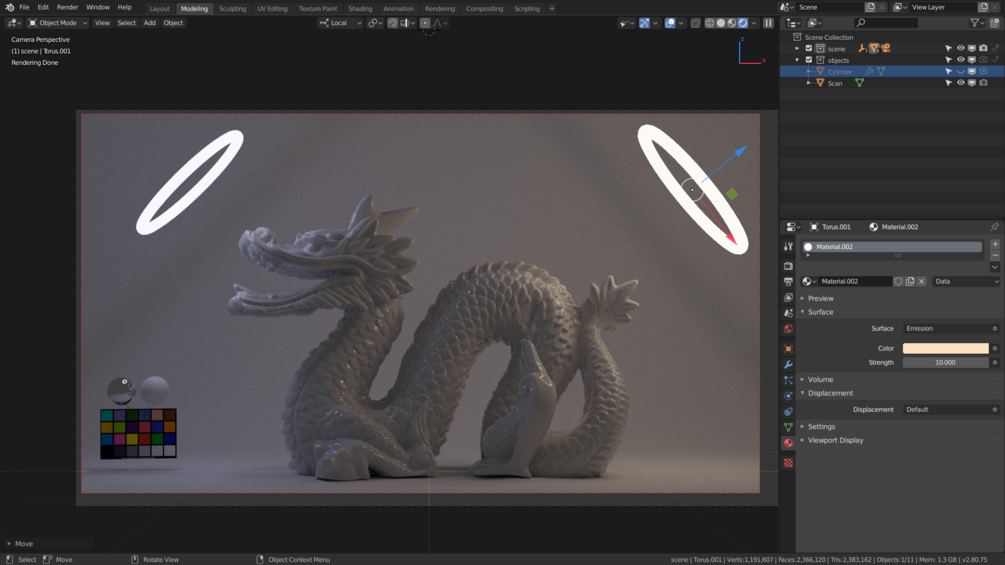Toggle the objects collection checkbox
The width and height of the screenshot is (1005, 565).
pos(809,60)
